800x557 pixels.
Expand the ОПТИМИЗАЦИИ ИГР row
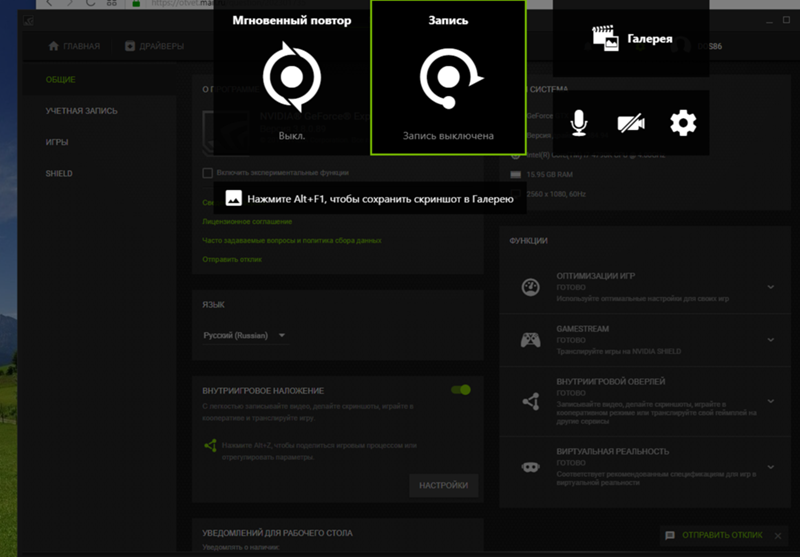tap(770, 287)
